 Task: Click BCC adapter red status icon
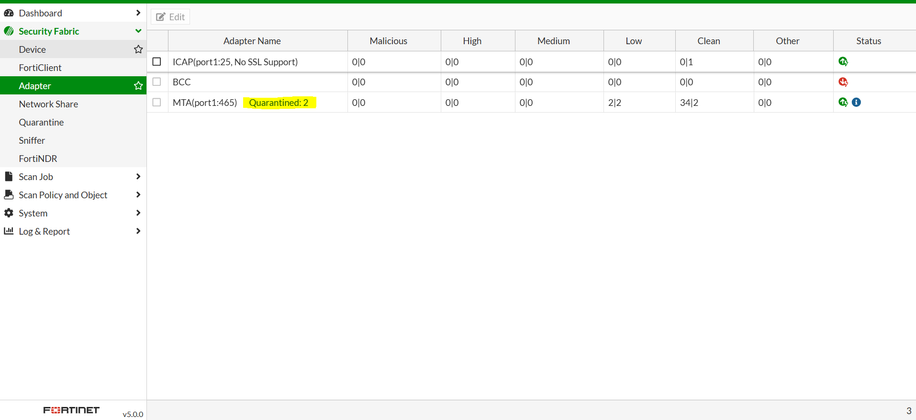842,82
